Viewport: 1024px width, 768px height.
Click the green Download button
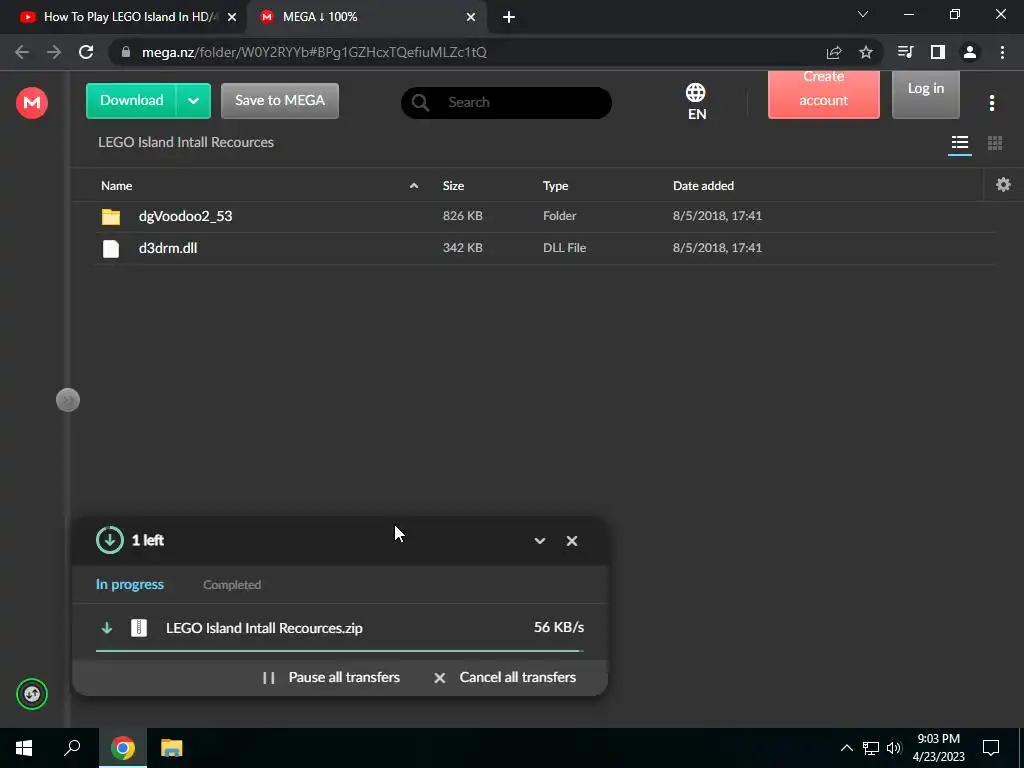click(131, 101)
